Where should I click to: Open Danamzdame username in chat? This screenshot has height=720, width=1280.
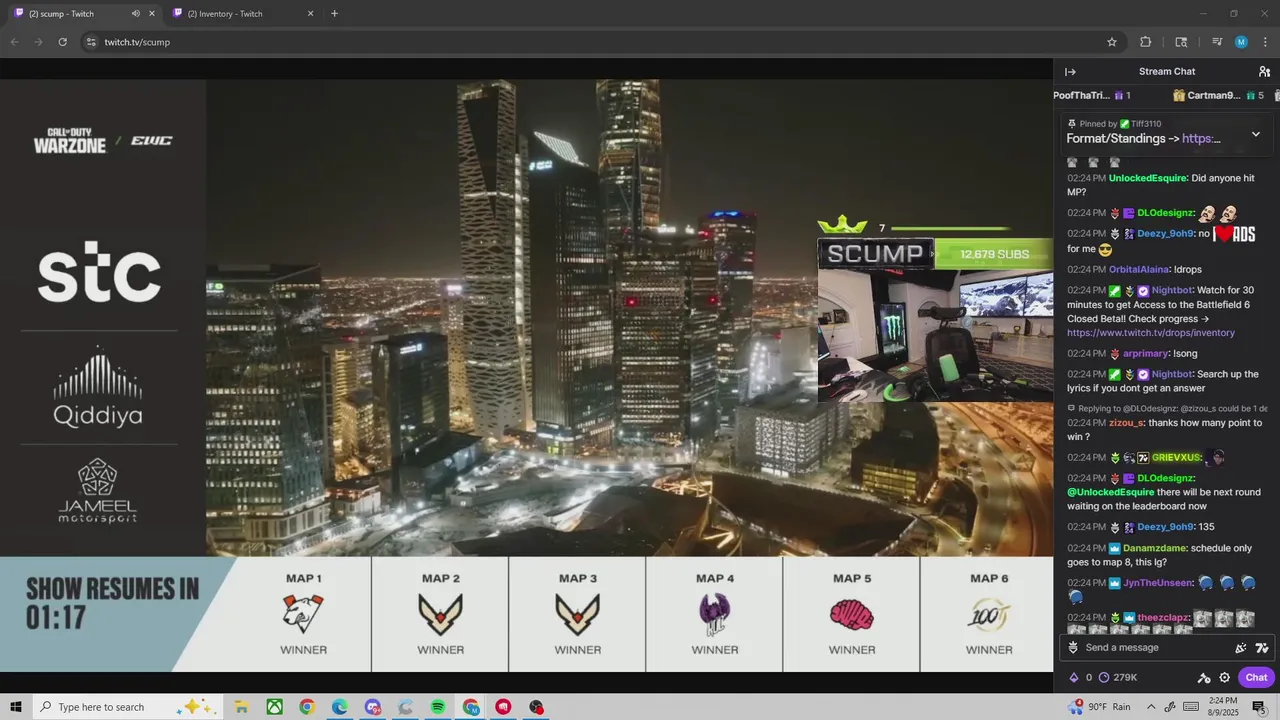pos(1154,548)
